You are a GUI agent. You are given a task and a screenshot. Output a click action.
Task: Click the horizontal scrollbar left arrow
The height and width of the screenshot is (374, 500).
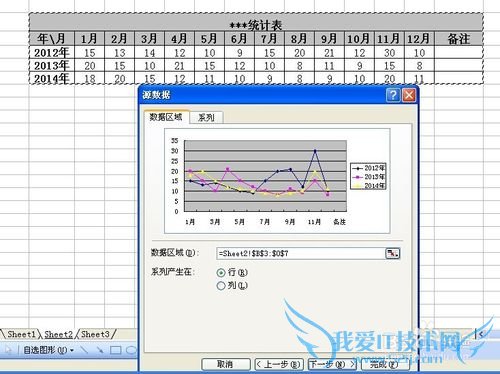(480, 334)
